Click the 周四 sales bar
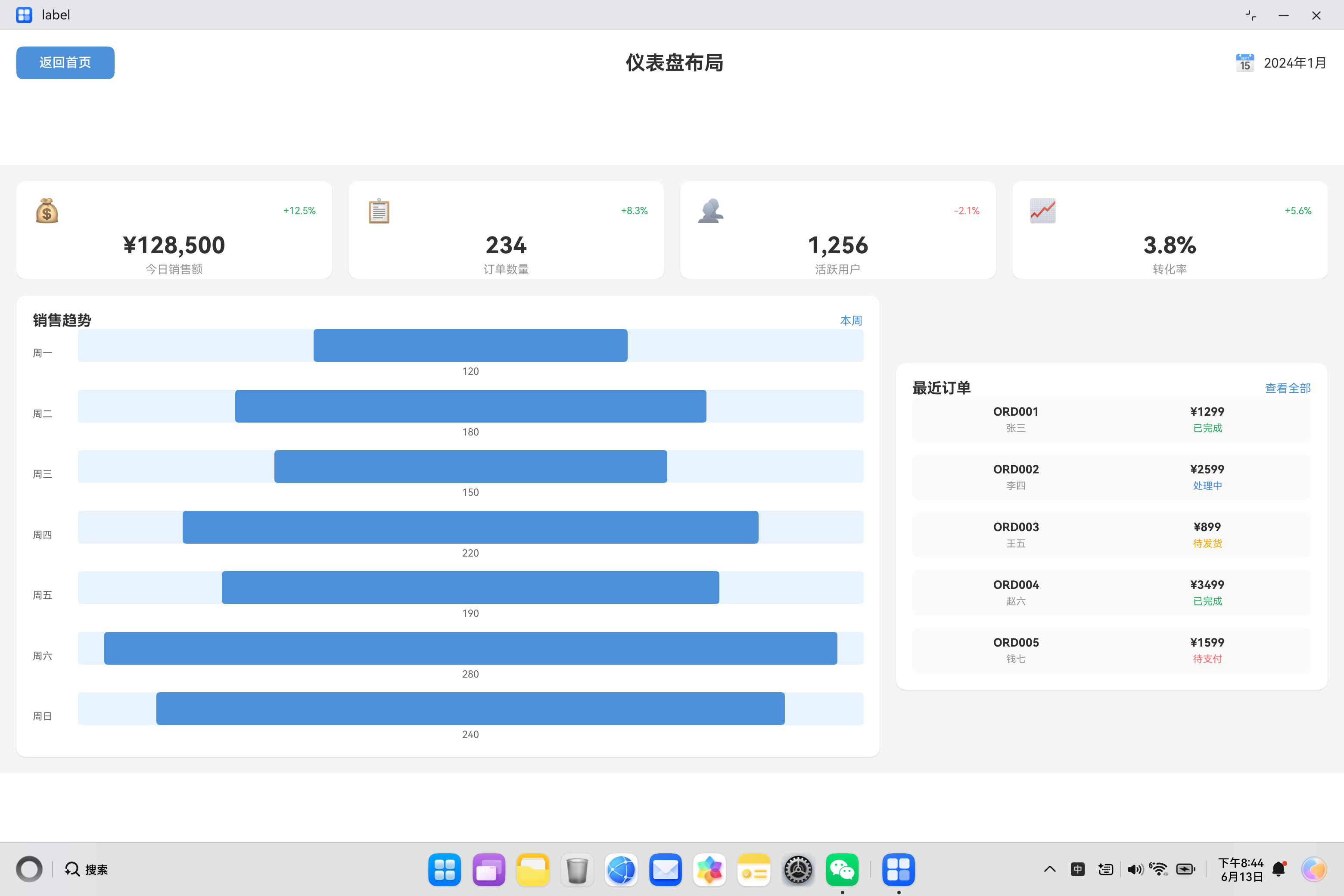Image resolution: width=1344 pixels, height=896 pixels. pyautogui.click(x=470, y=527)
